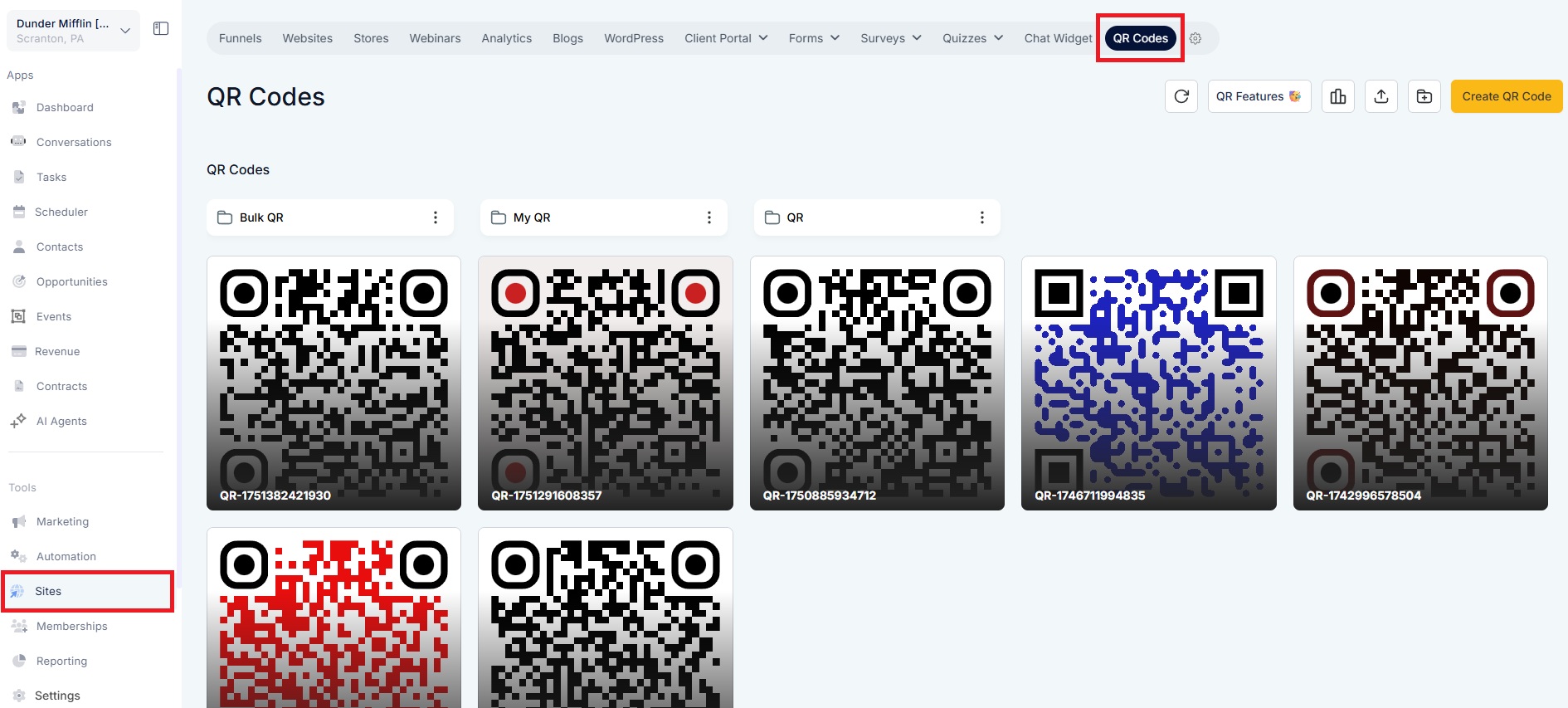The width and height of the screenshot is (1568, 708).
Task: Open the Bulk QR folder
Action: coord(330,217)
